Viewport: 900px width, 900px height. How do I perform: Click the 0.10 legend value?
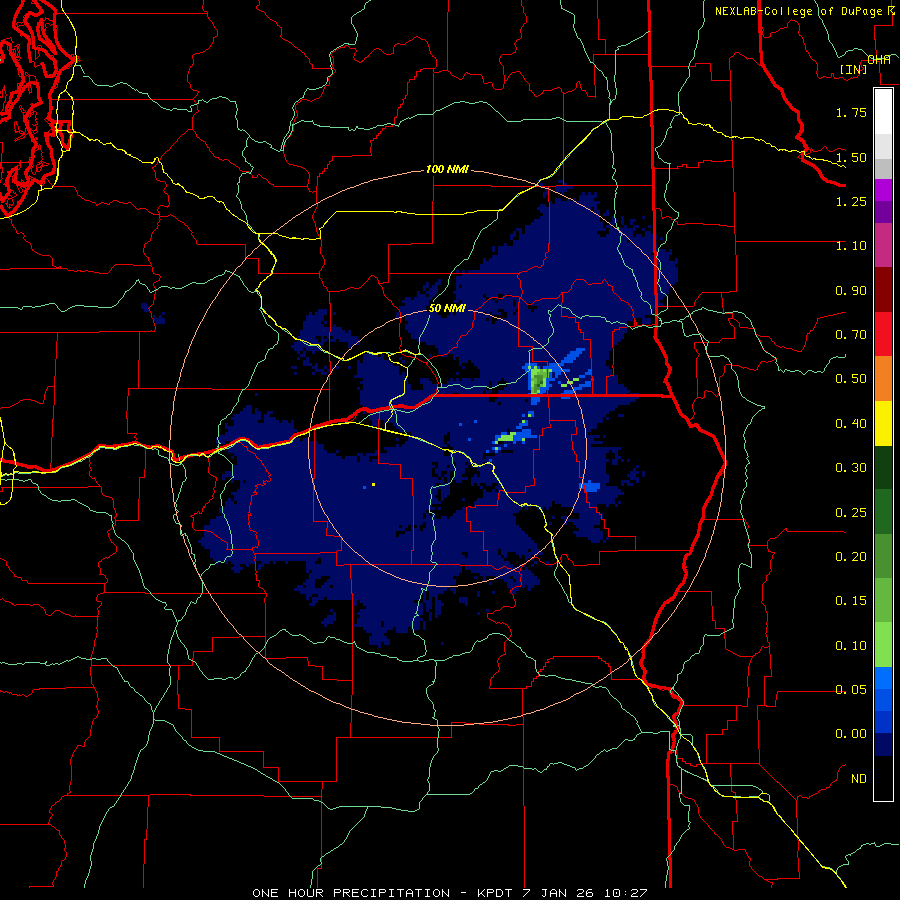(851, 646)
